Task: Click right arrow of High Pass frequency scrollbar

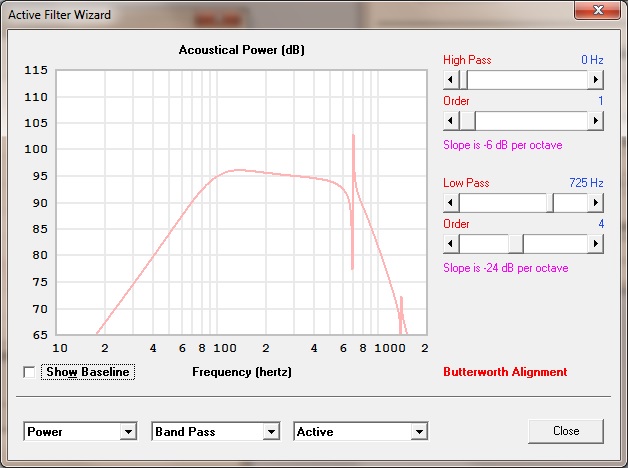Action: pos(596,80)
